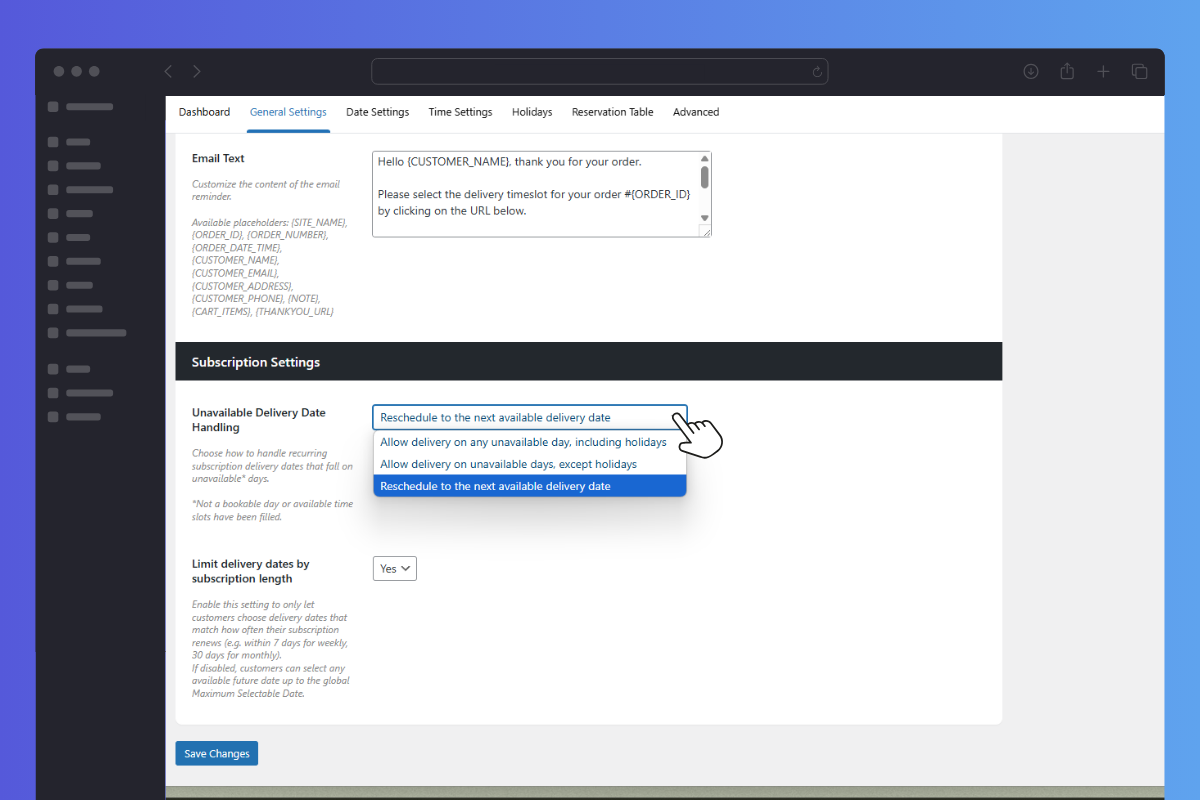1200x800 pixels.
Task: Click the share icon in browser toolbar
Action: pyautogui.click(x=1067, y=72)
